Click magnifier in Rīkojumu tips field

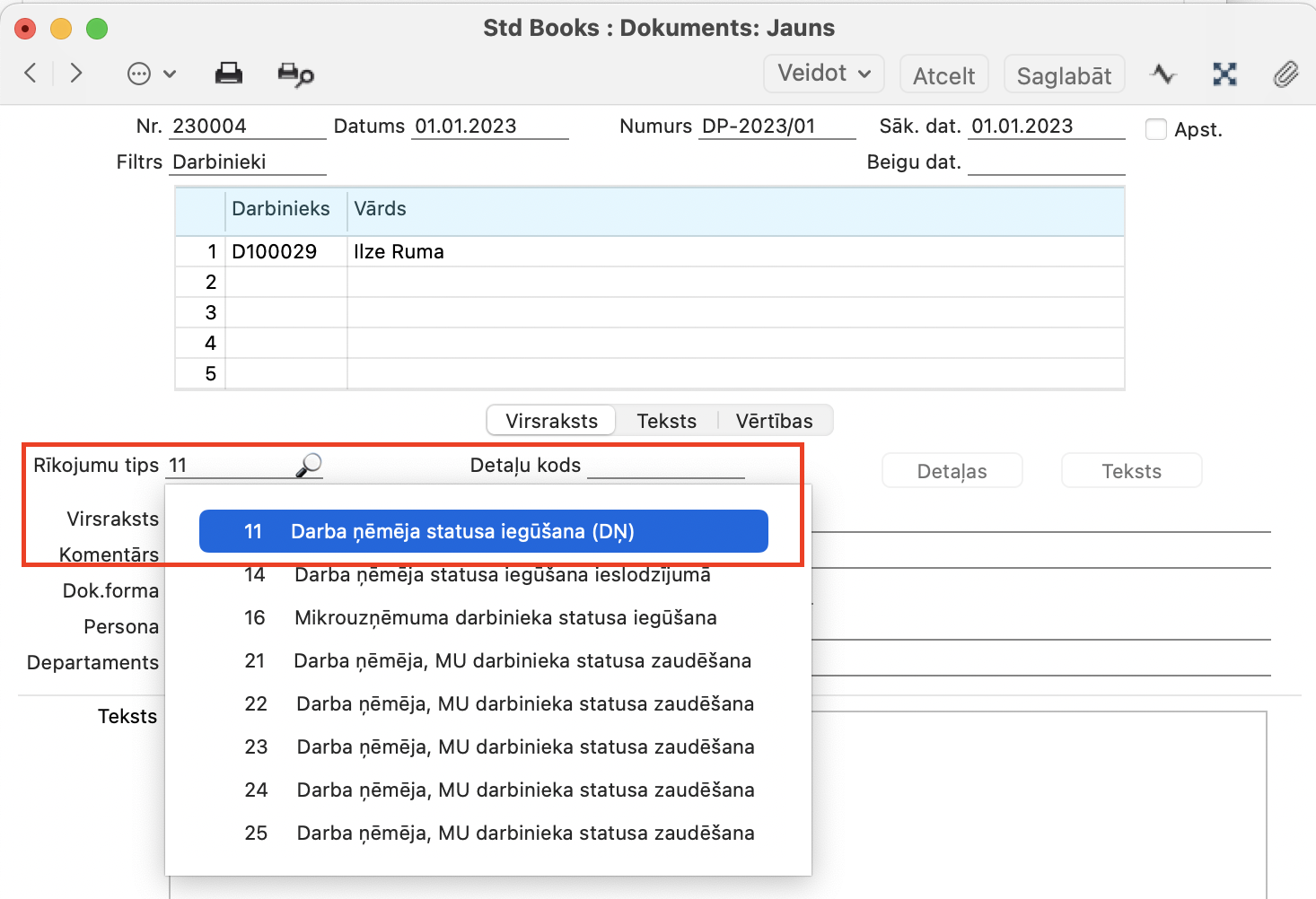(309, 465)
